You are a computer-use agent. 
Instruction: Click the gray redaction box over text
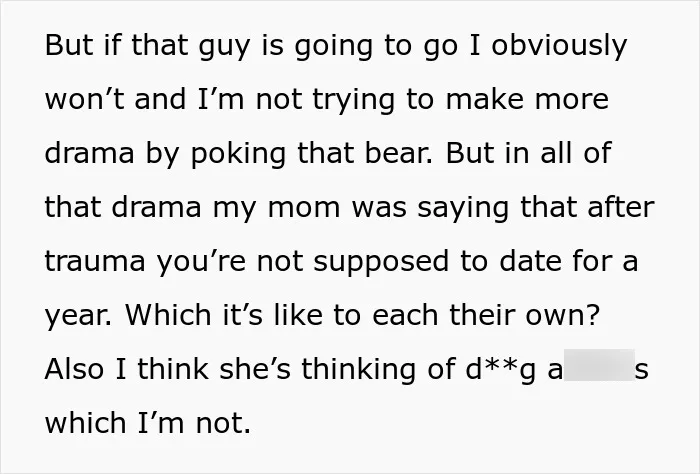pyautogui.click(x=599, y=365)
